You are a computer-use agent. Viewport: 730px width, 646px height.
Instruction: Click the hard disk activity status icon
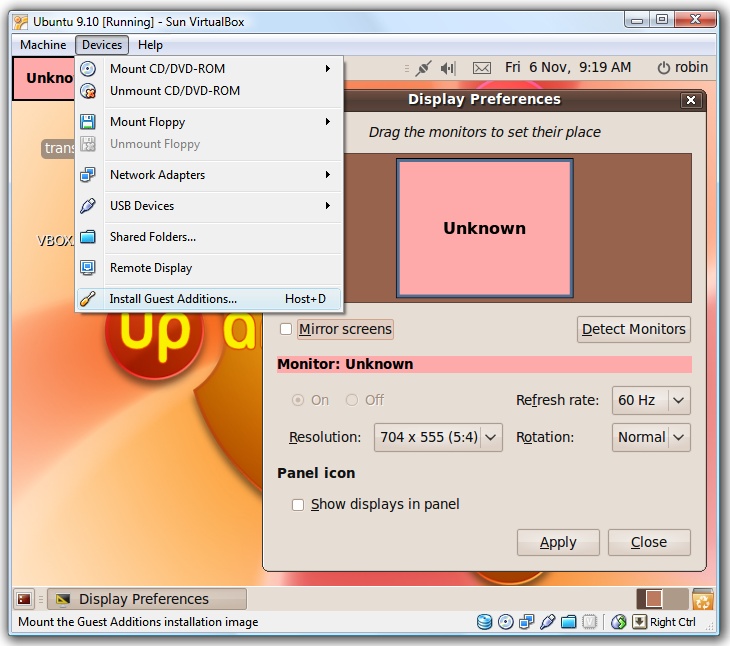(x=485, y=622)
